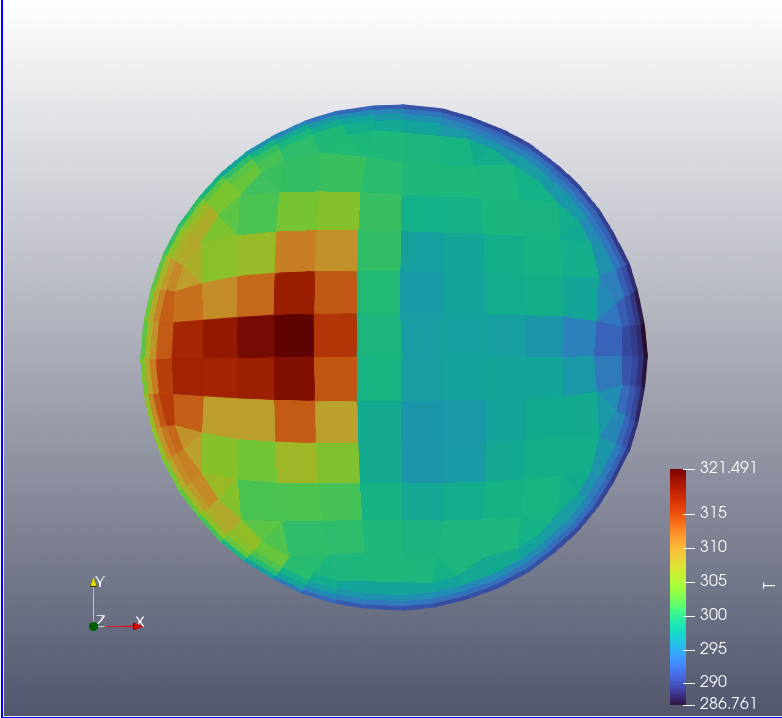Click the legend title T
Viewport: 782px width, 718px height.
768,585
